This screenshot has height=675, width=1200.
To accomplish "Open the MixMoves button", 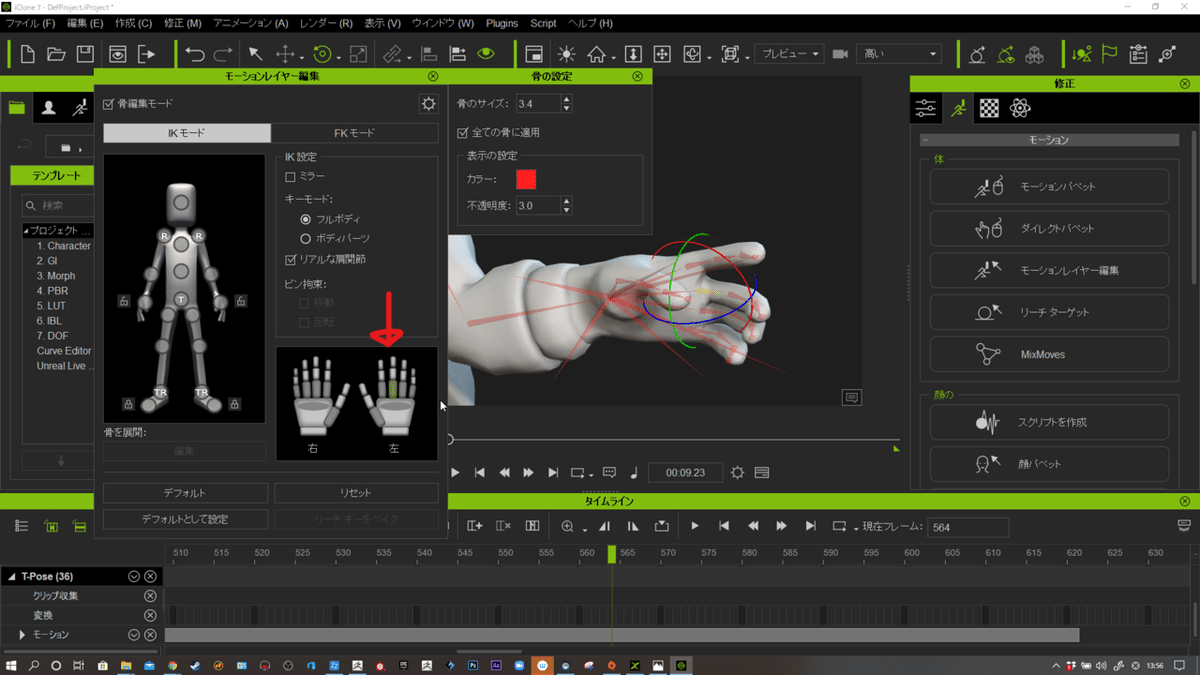I will click(1049, 354).
